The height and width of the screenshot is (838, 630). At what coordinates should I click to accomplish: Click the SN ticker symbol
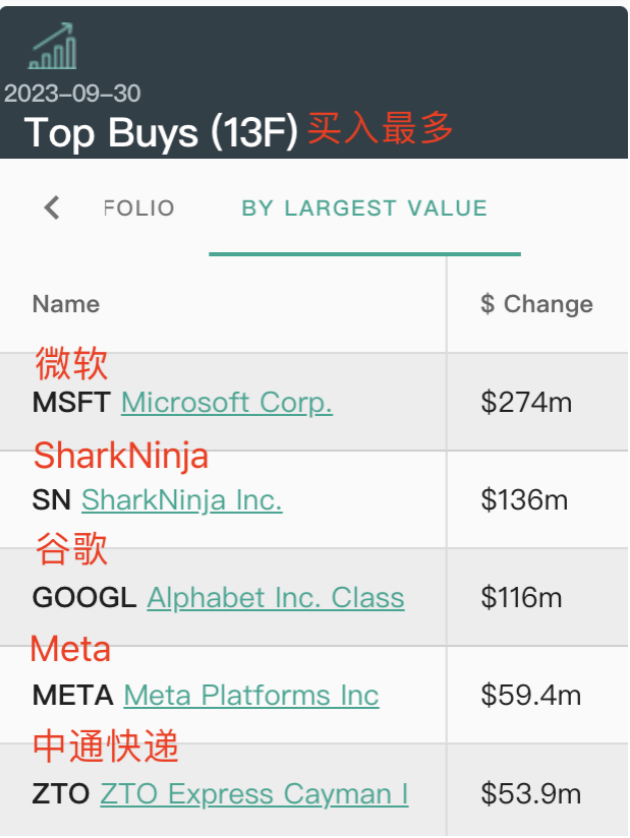[51, 500]
